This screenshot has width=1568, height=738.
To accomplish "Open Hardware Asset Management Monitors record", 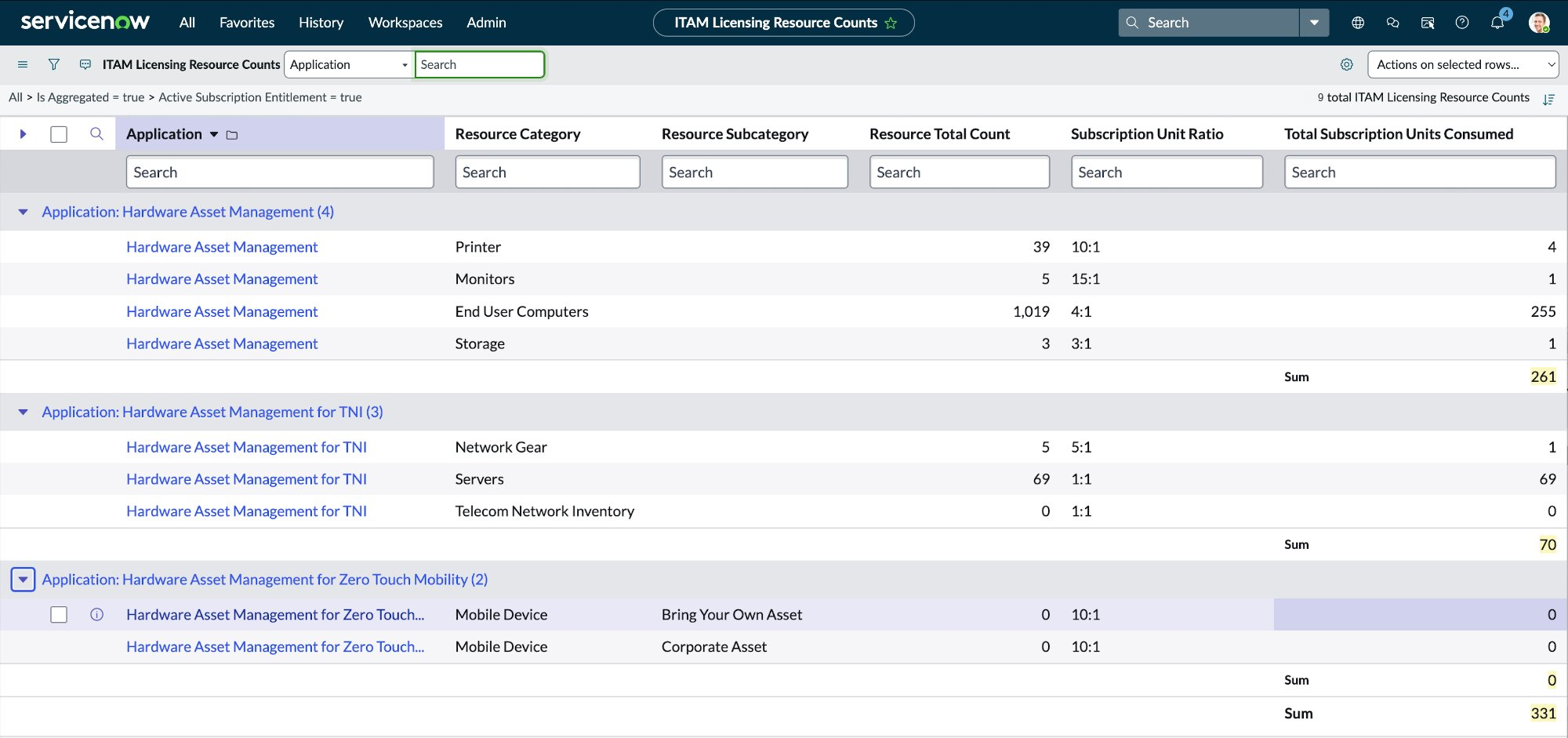I will point(222,279).
